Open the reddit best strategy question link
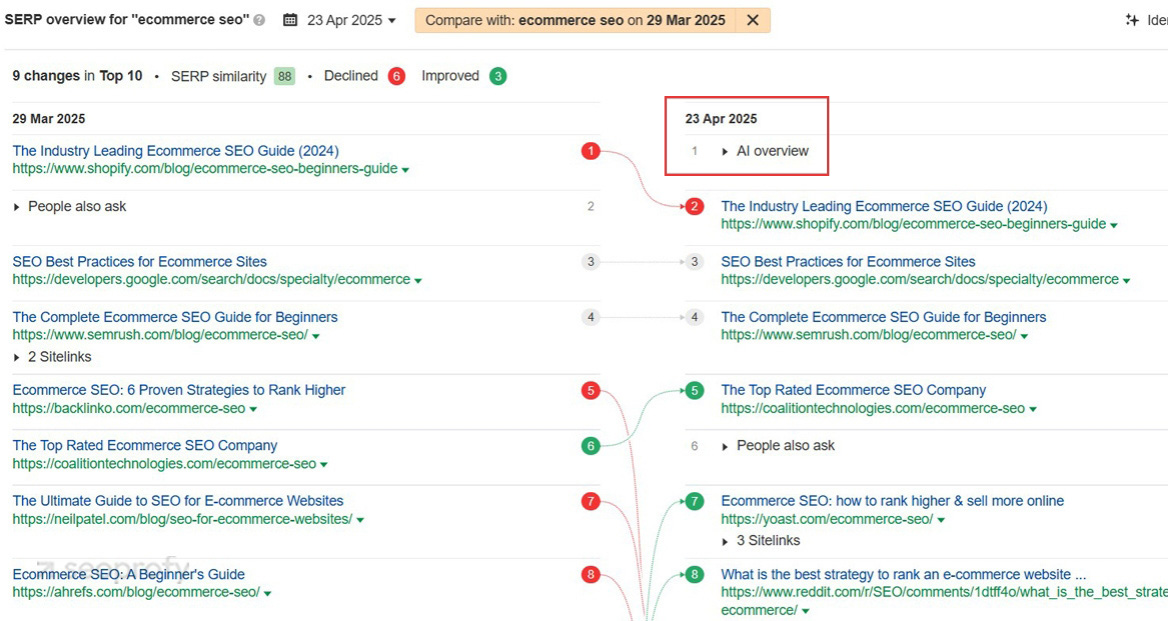The image size is (1168, 621). pos(903,574)
